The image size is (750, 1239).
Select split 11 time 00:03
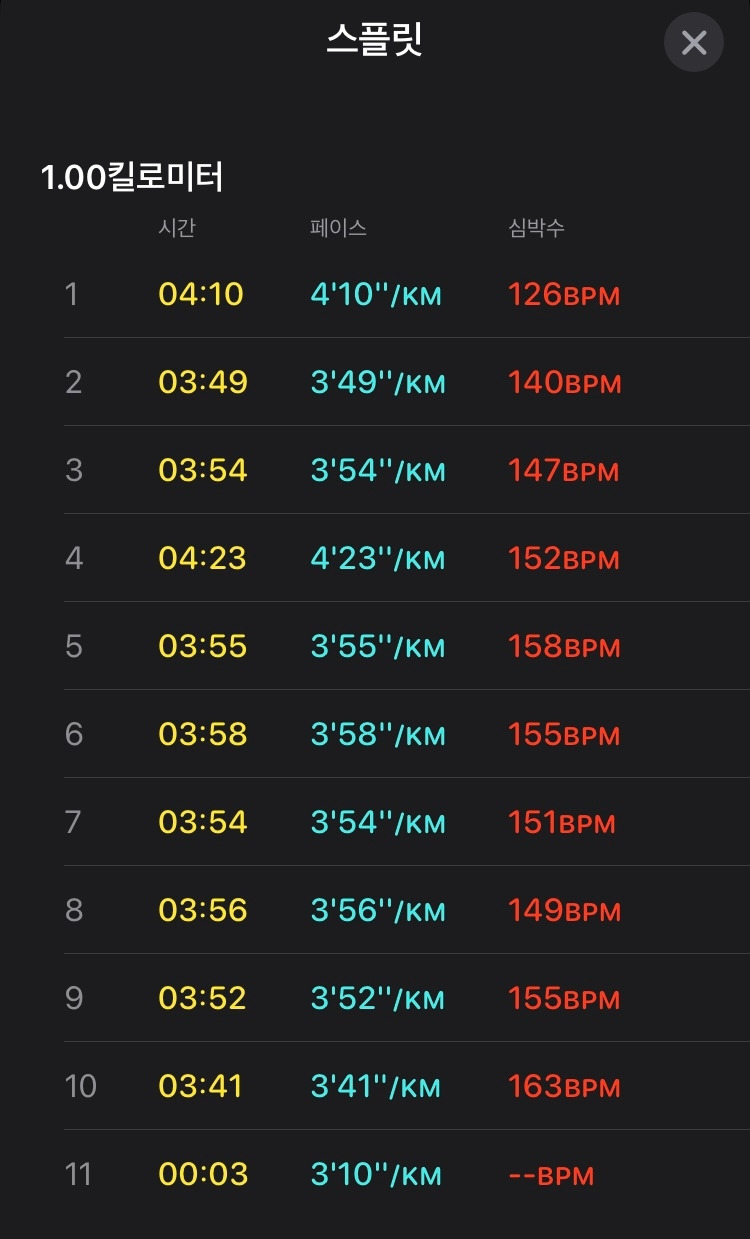(x=202, y=1175)
